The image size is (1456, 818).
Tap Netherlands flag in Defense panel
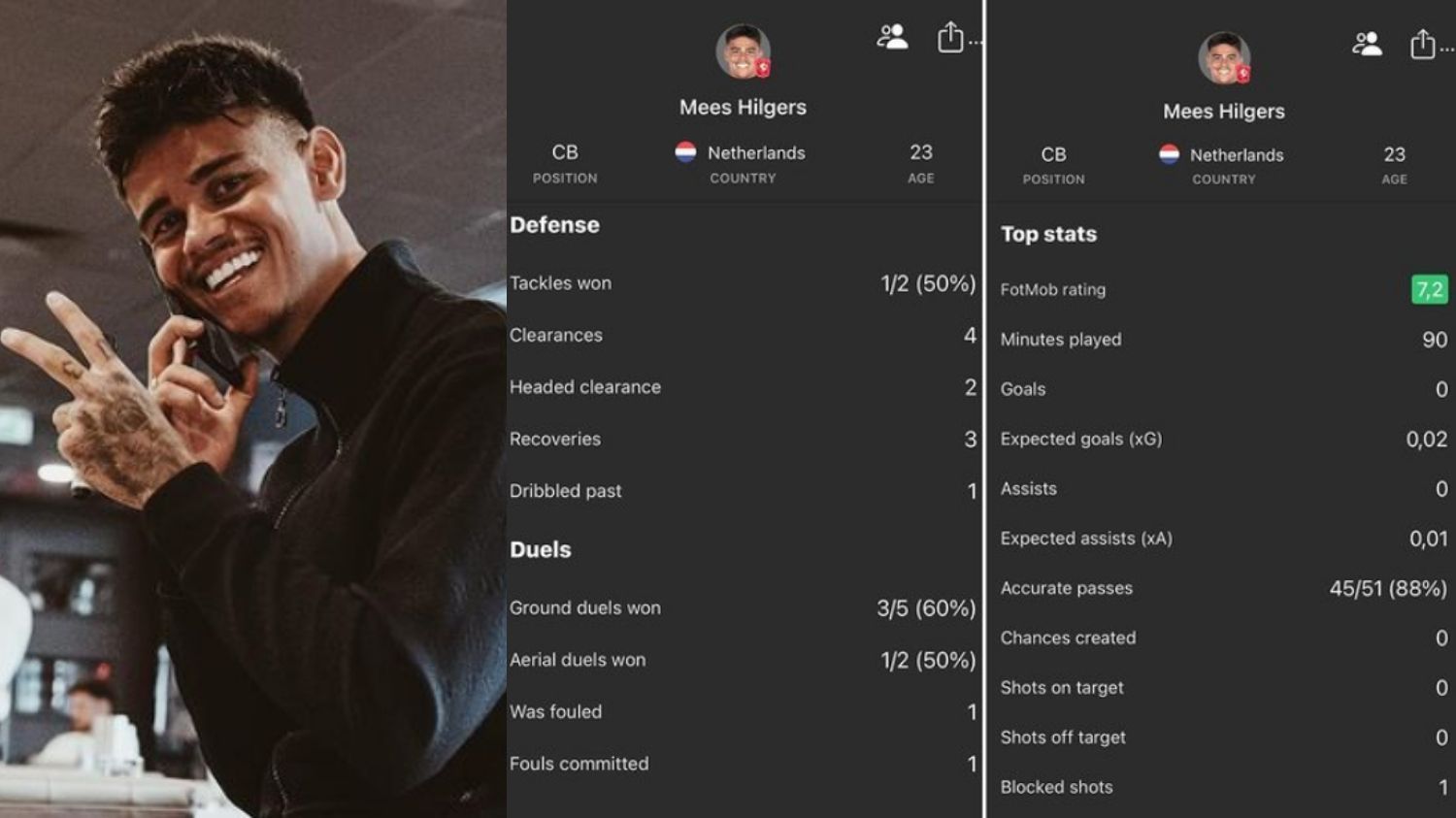[x=685, y=152]
